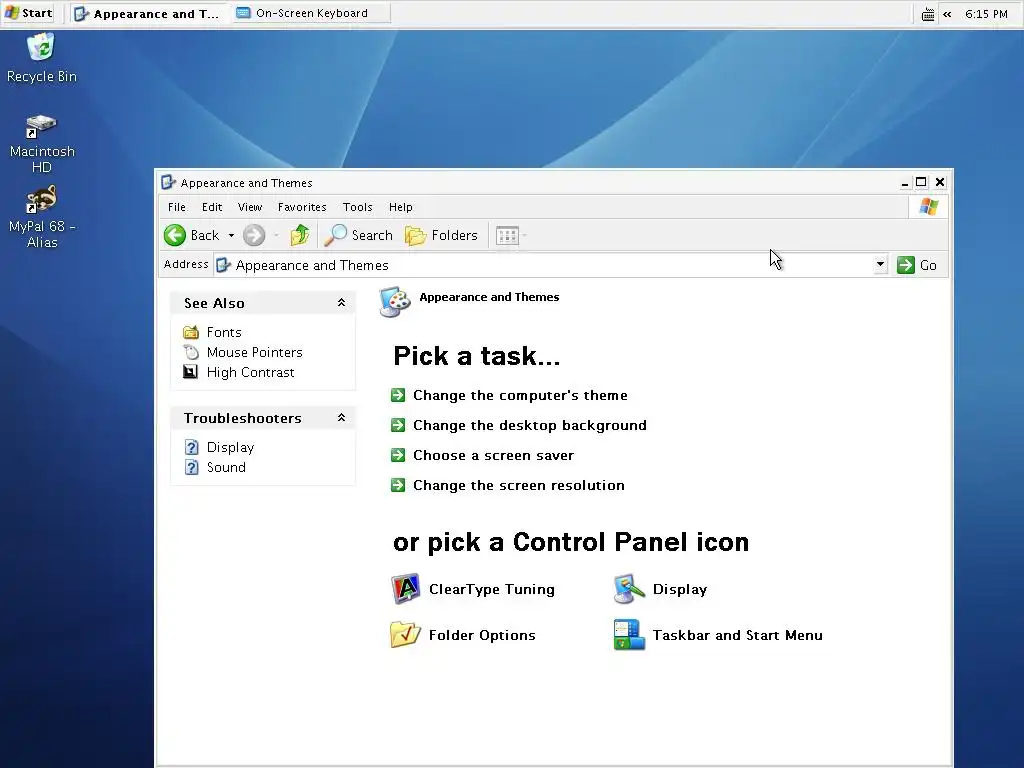The width and height of the screenshot is (1024, 768).
Task: Click the green Go arrow button
Action: point(906,265)
